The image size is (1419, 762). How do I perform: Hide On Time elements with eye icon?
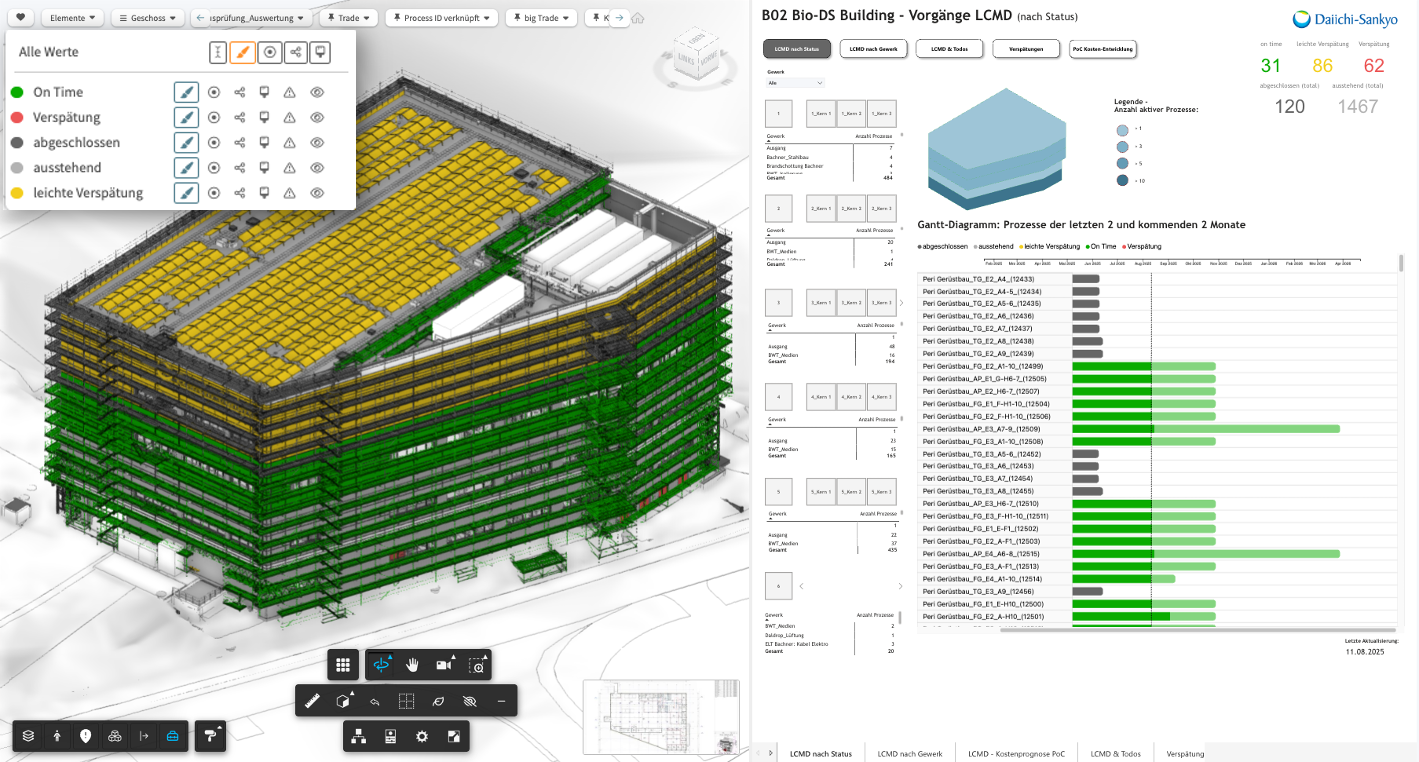(x=317, y=92)
